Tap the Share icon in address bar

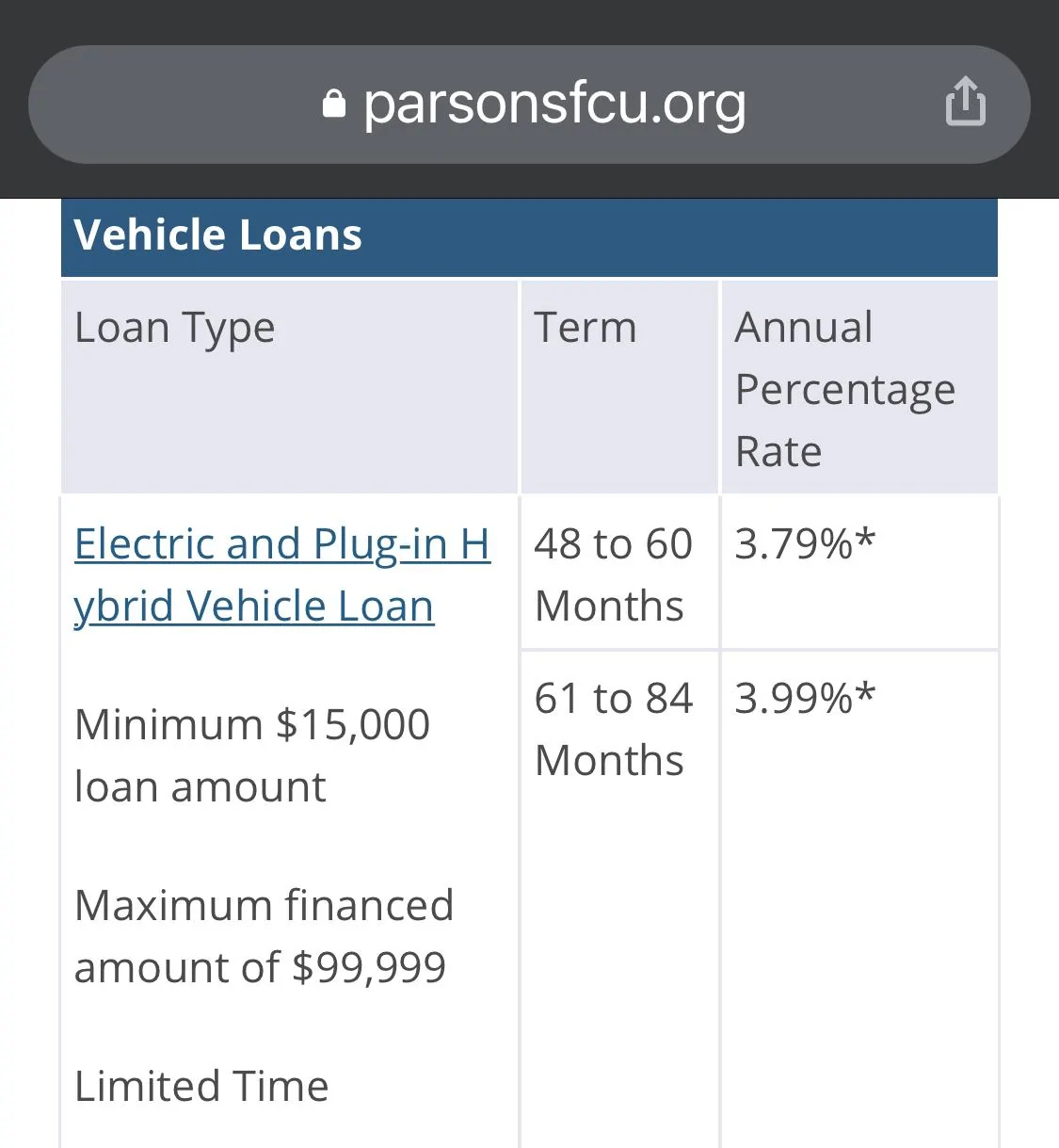click(966, 102)
